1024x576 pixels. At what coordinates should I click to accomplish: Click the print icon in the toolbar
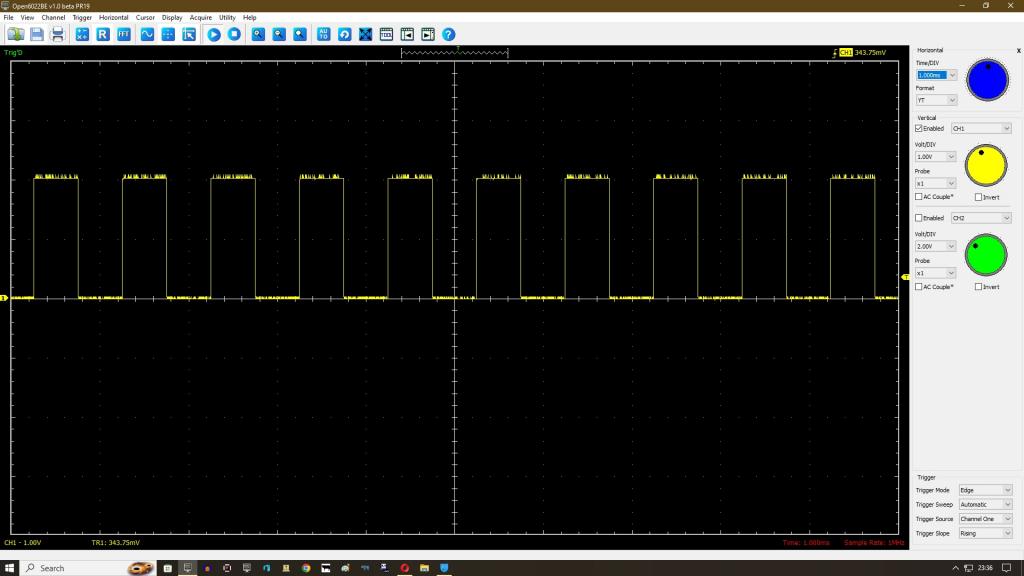tap(57, 34)
